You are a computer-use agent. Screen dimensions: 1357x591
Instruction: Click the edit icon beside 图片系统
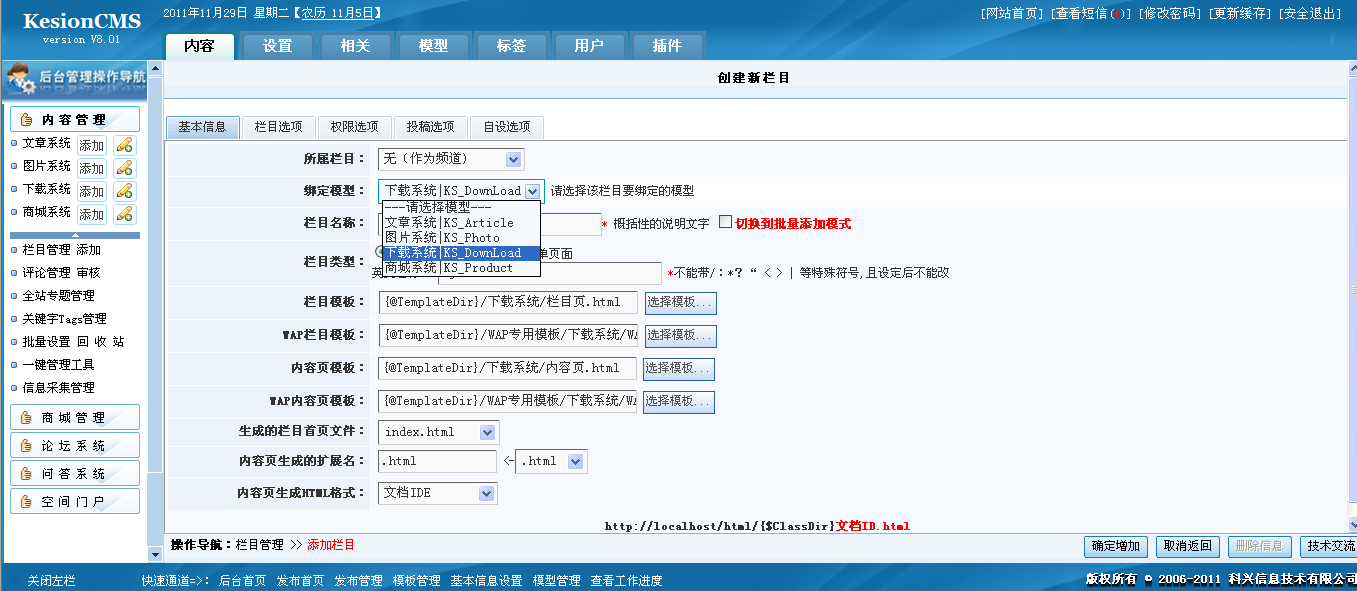click(x=124, y=168)
